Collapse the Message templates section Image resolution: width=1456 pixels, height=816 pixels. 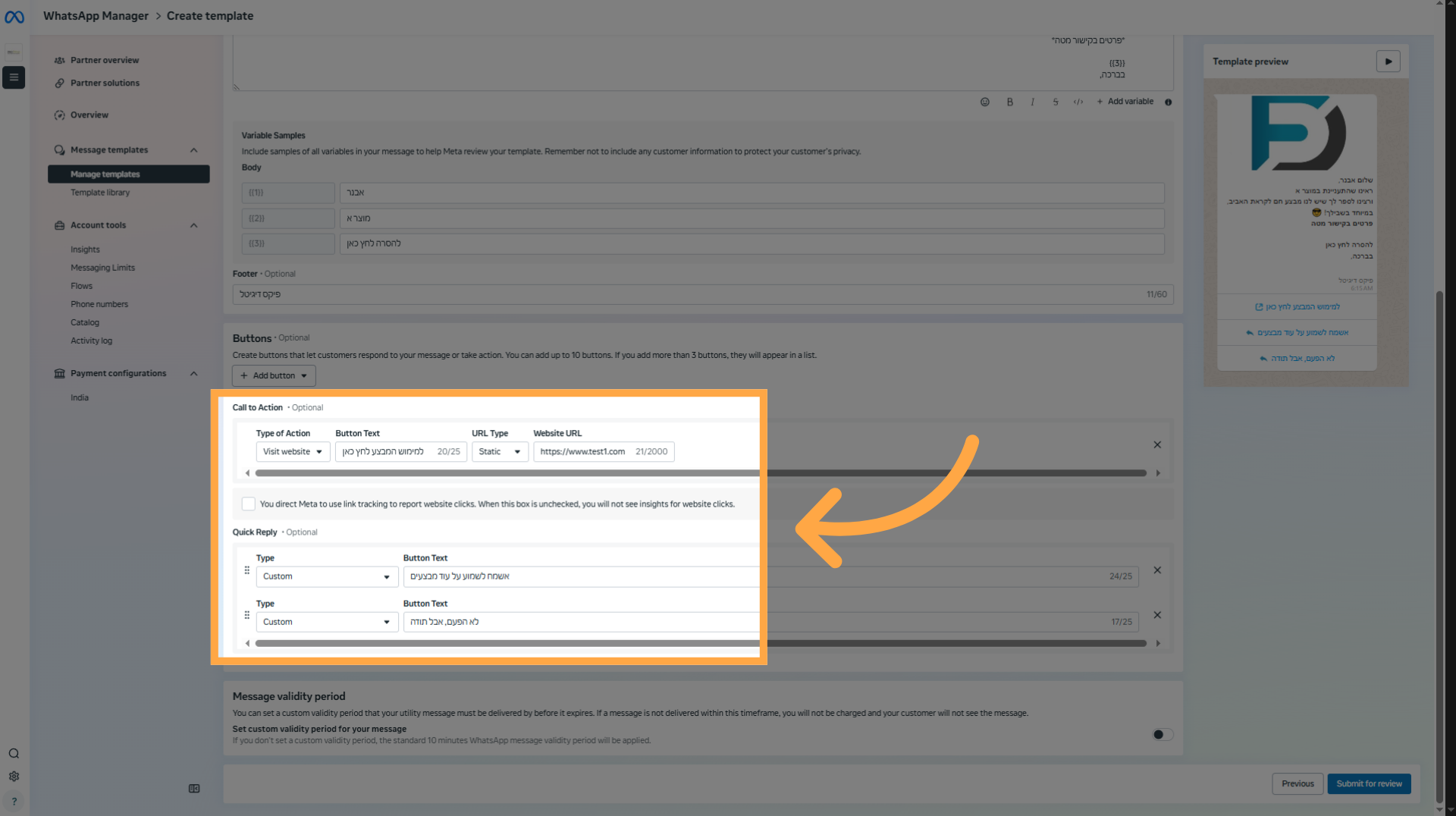193,150
